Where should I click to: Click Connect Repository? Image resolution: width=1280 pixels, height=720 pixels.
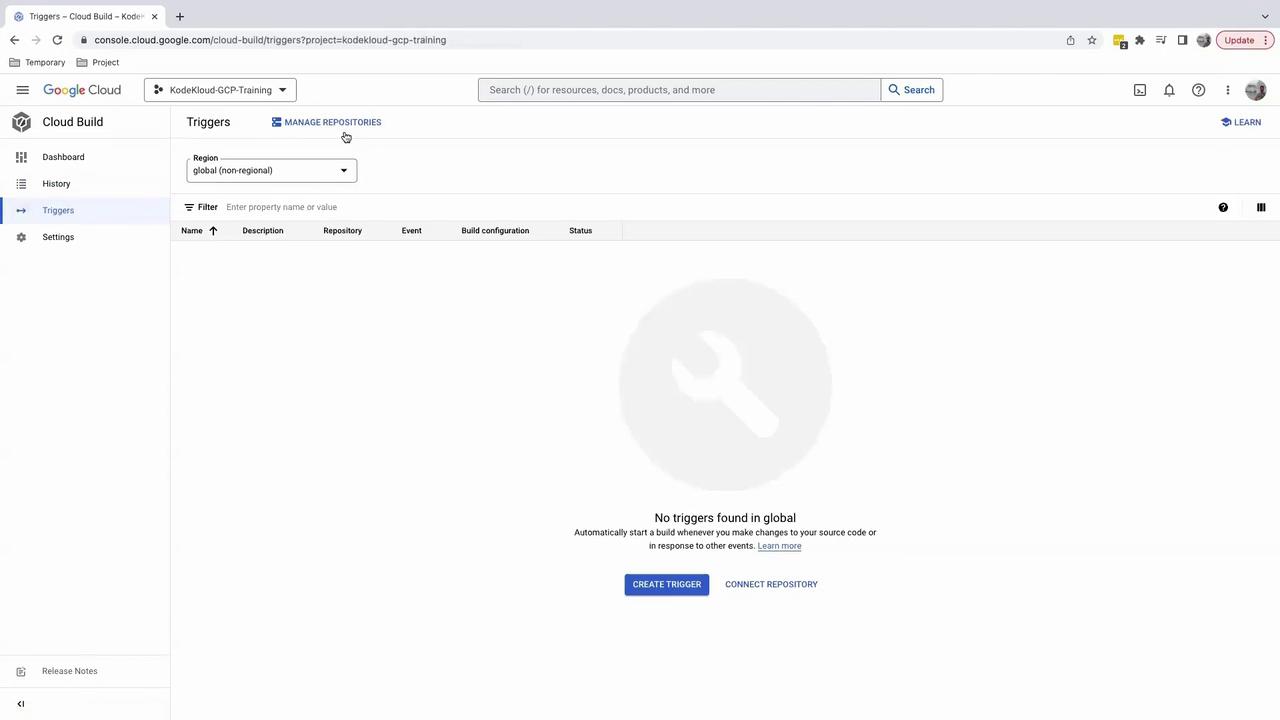[x=771, y=584]
